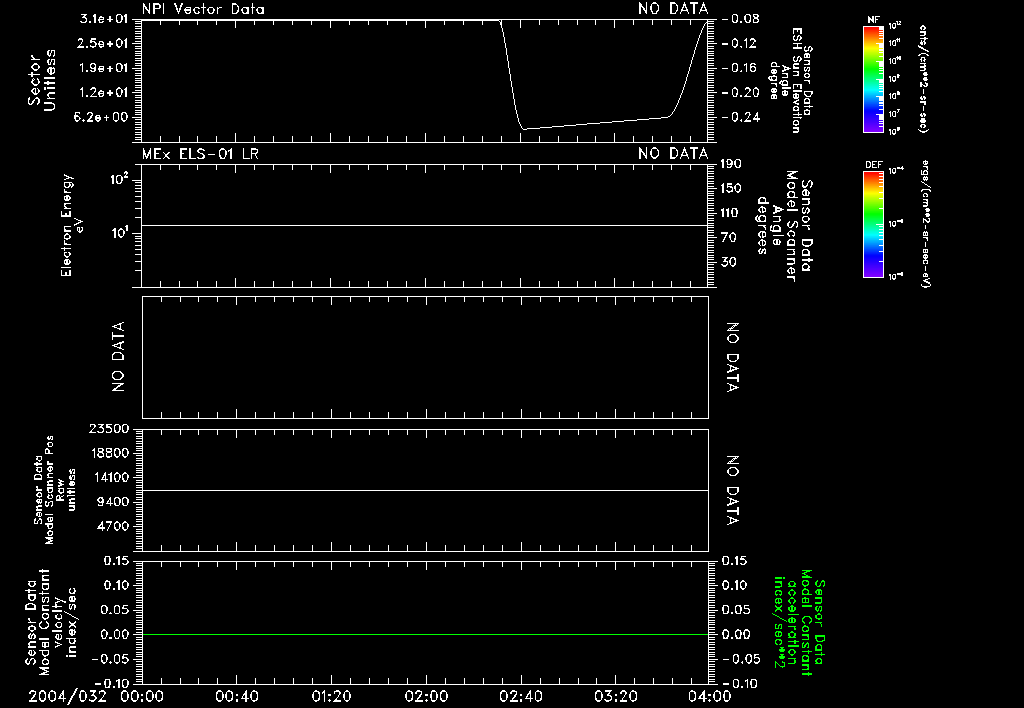Click the '3.1e+01' sector axis value
Viewport: 1024px width, 708px height.
point(104,19)
